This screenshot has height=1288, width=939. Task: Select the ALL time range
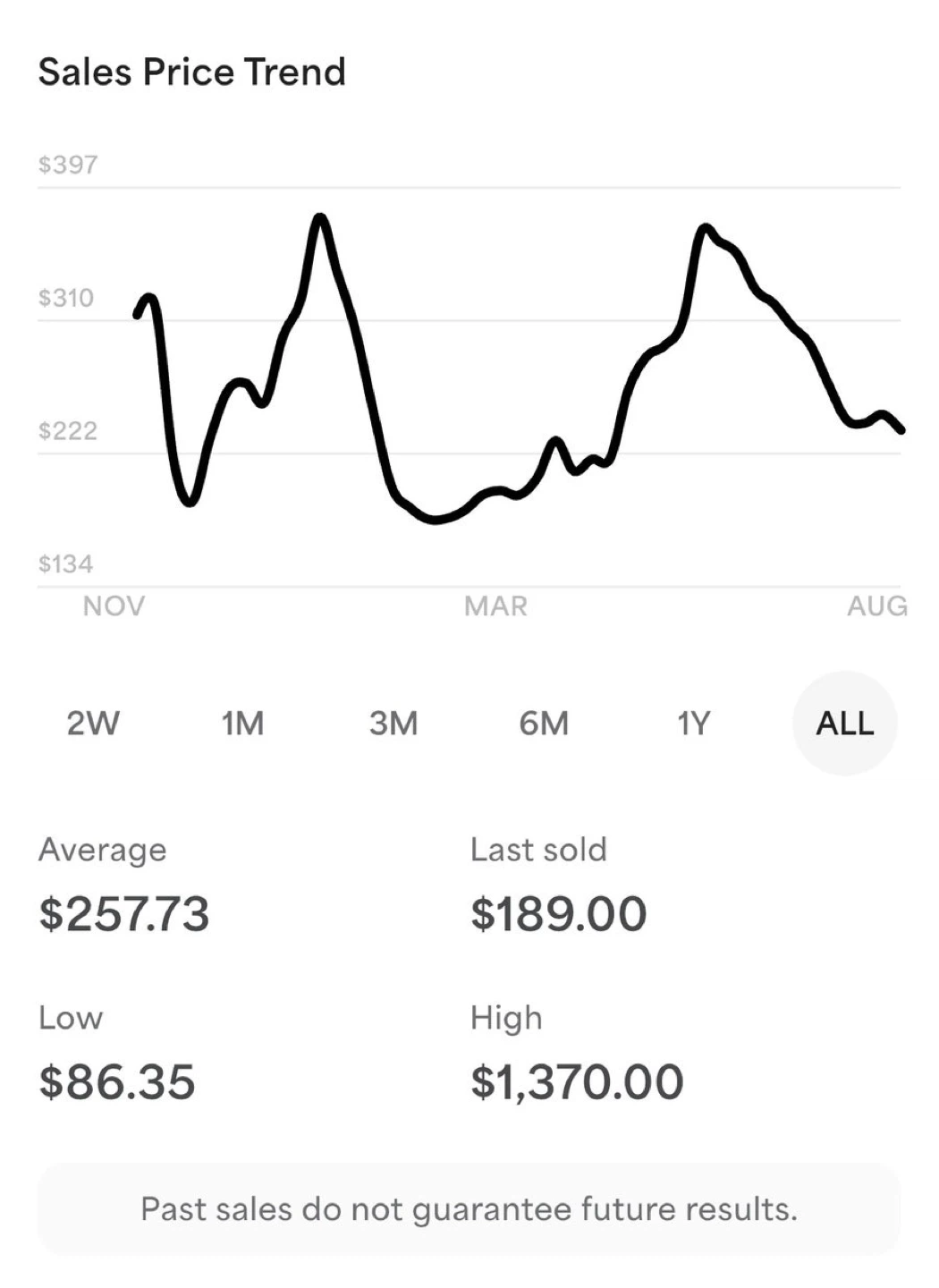(x=844, y=723)
